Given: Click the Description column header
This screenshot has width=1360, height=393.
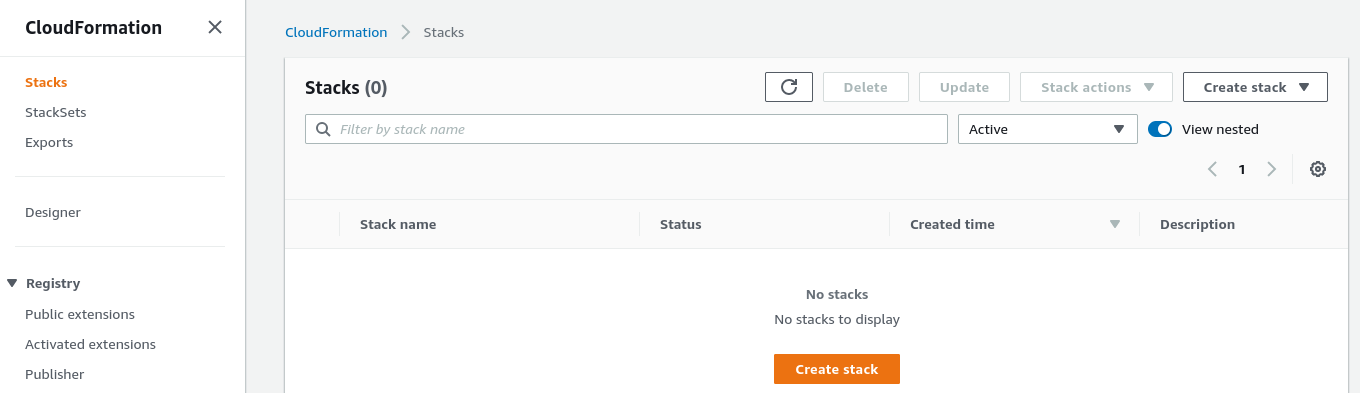Looking at the screenshot, I should pos(1197,224).
